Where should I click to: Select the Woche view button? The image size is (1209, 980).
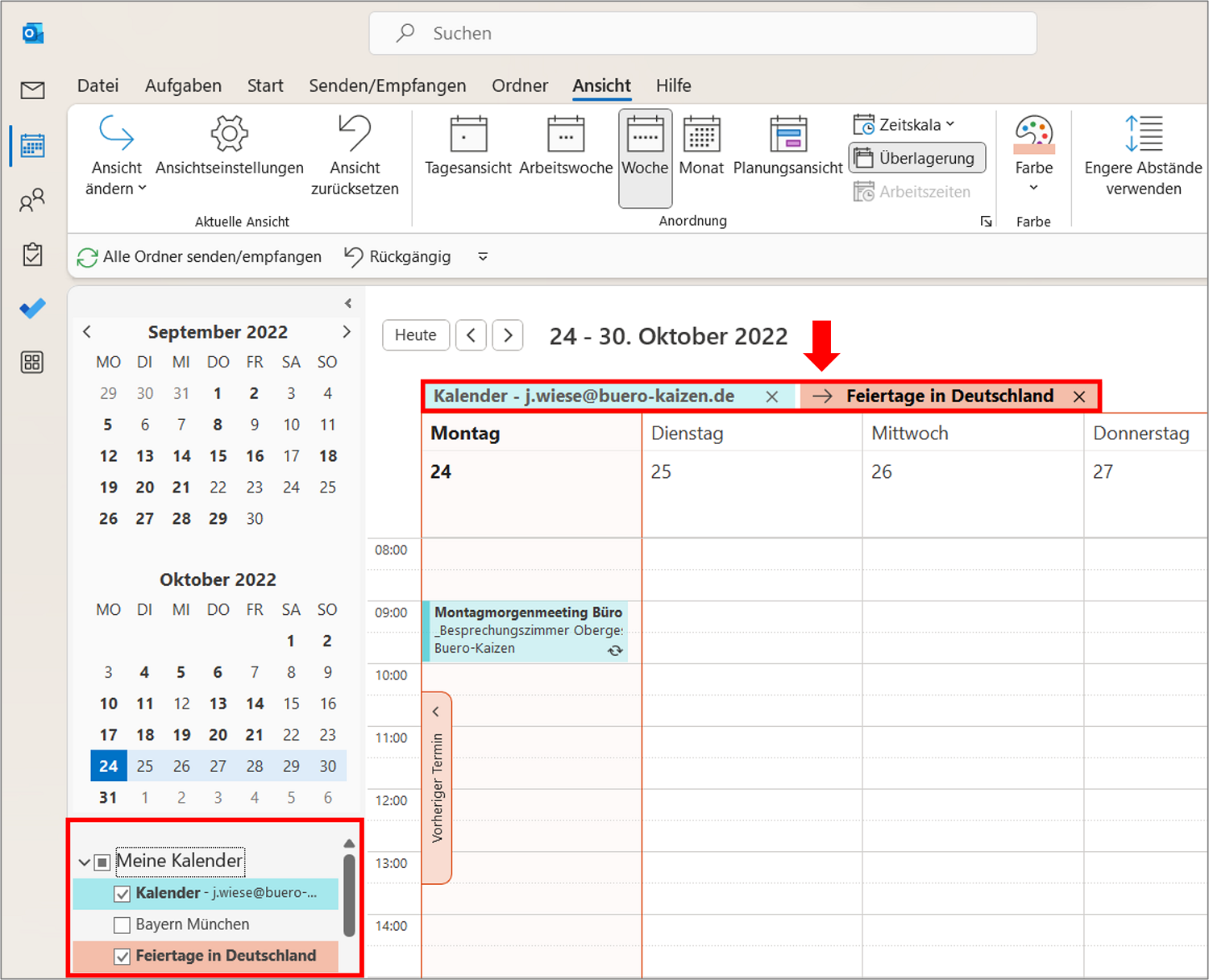pos(646,158)
